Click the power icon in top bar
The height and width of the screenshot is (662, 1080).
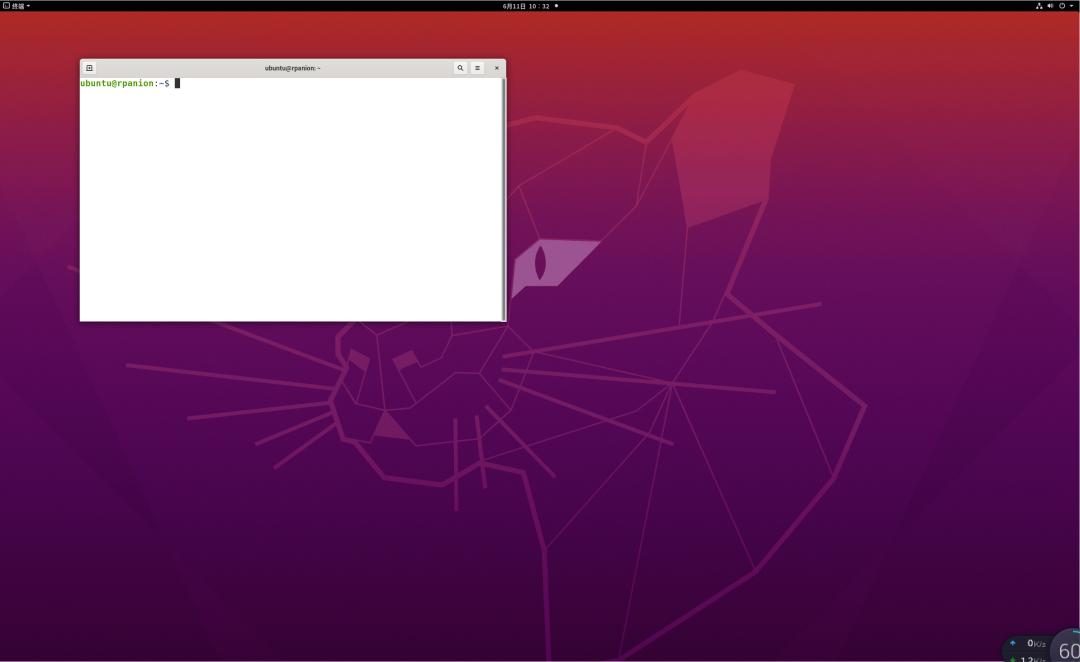(1062, 6)
